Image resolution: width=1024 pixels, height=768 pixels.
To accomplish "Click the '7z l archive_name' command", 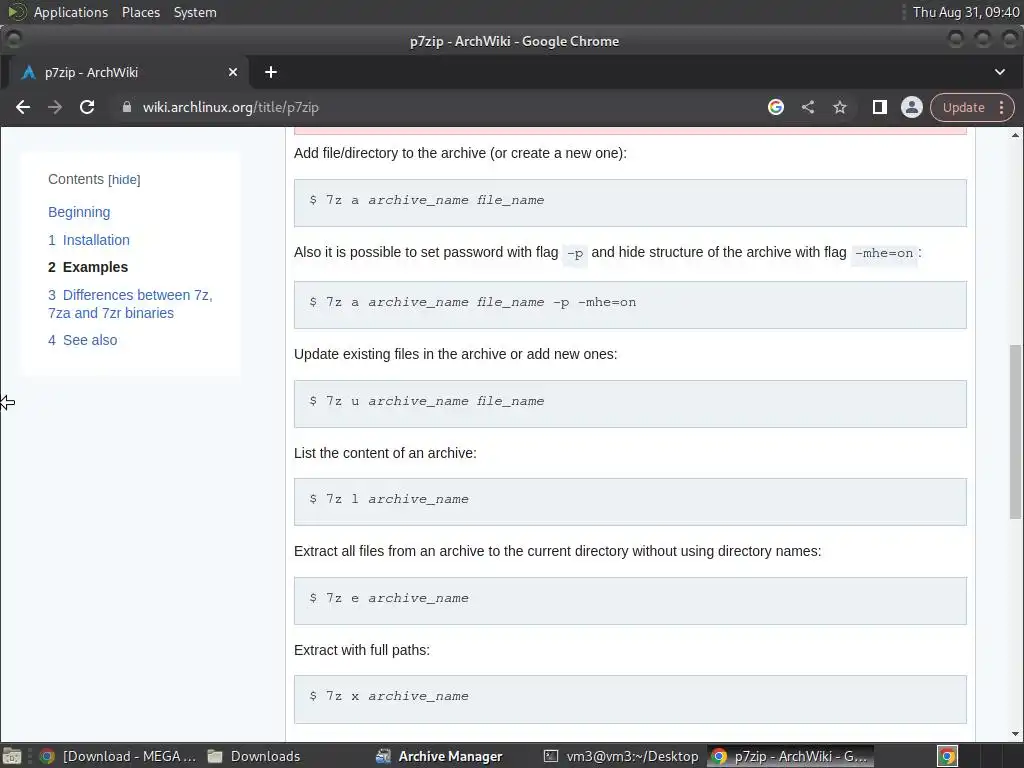I will click(630, 502).
